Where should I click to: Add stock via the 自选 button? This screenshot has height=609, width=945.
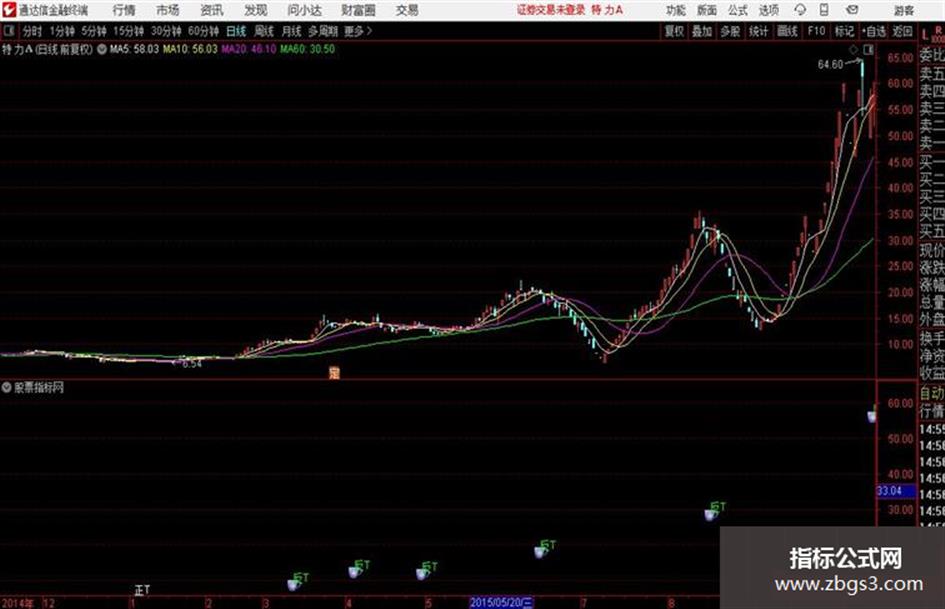click(874, 31)
